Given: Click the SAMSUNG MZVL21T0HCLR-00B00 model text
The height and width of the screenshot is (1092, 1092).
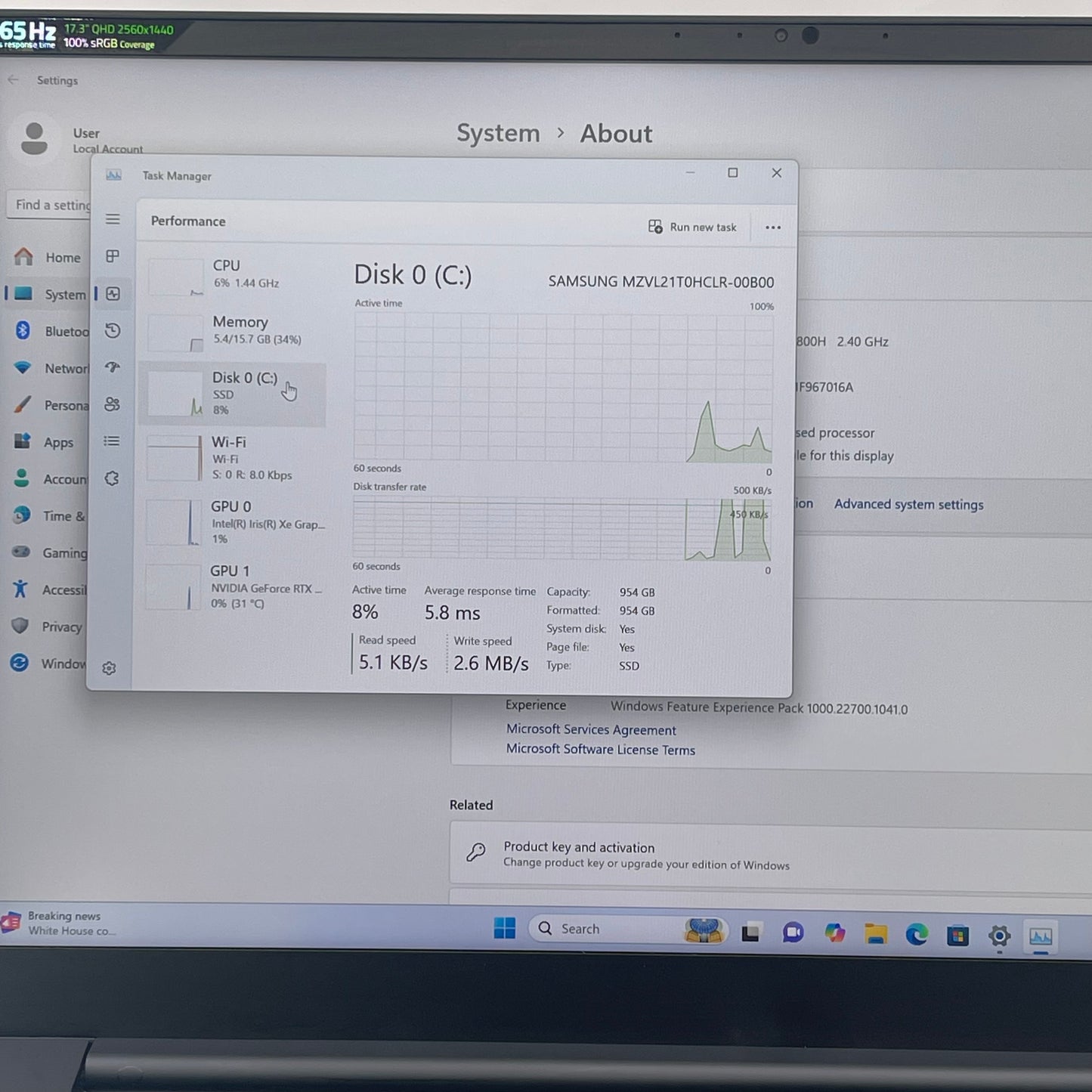Looking at the screenshot, I should [x=661, y=282].
